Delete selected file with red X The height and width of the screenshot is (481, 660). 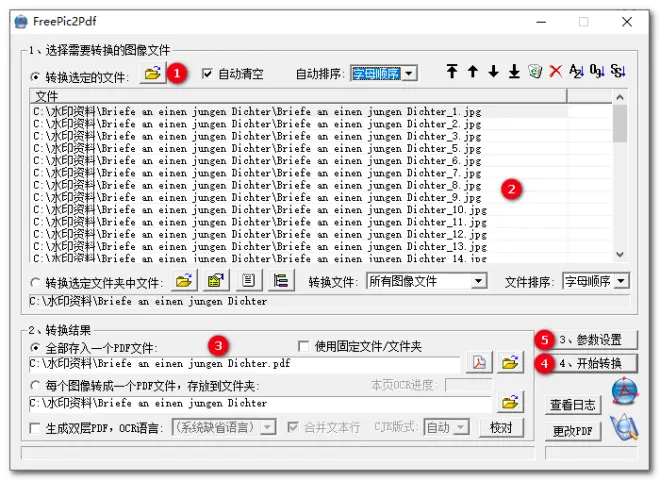pyautogui.click(x=556, y=71)
